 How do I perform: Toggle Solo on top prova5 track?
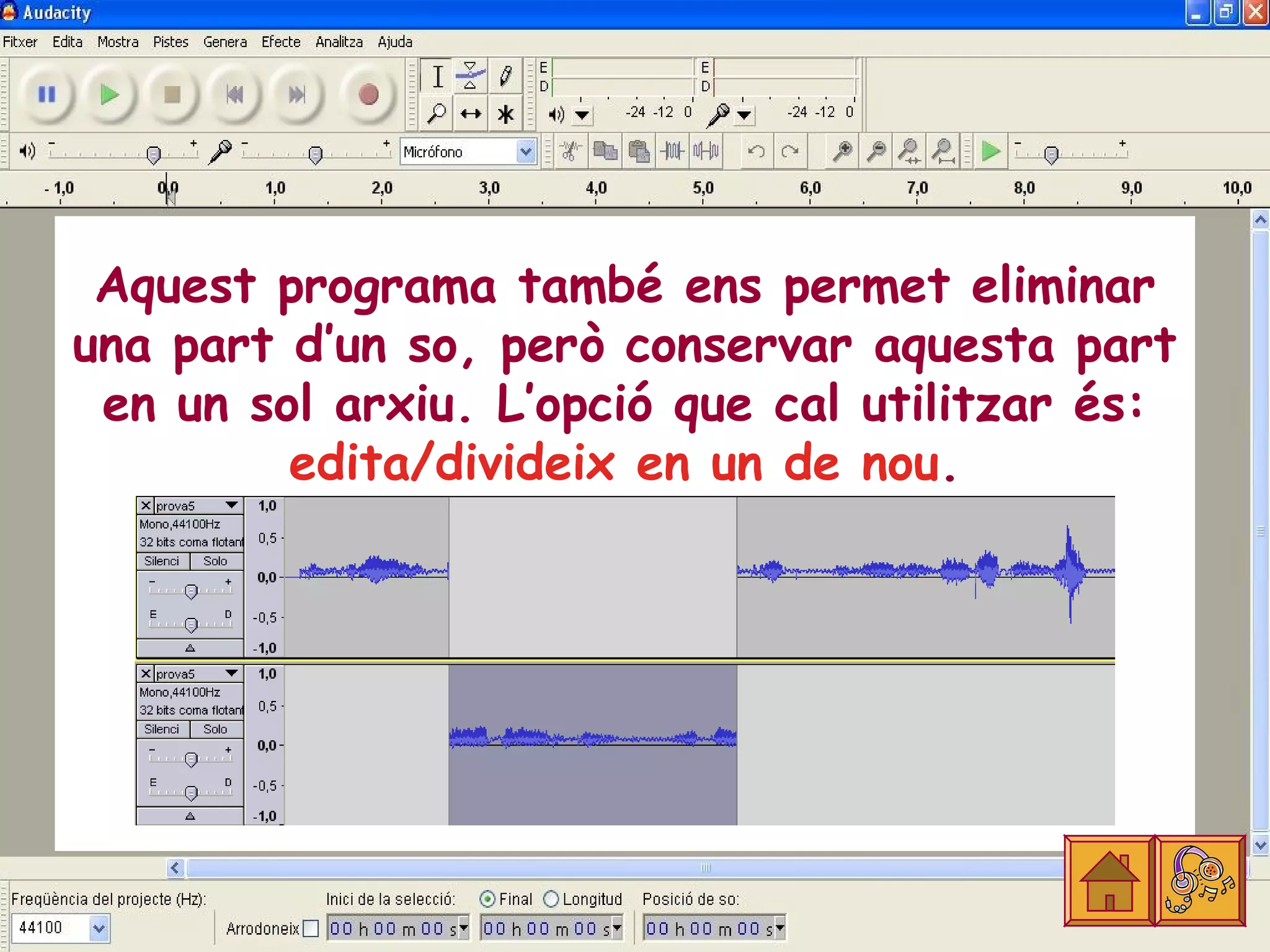point(216,561)
